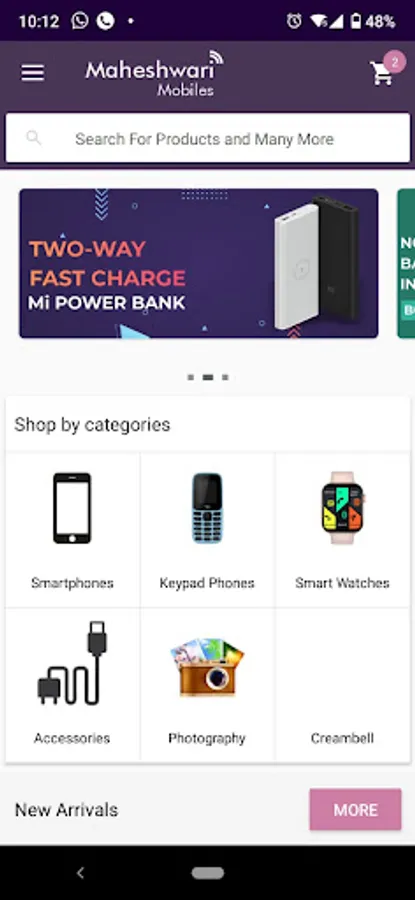This screenshot has height=900, width=415.
Task: Tap the cart badge showing 2
Action: coord(394,61)
